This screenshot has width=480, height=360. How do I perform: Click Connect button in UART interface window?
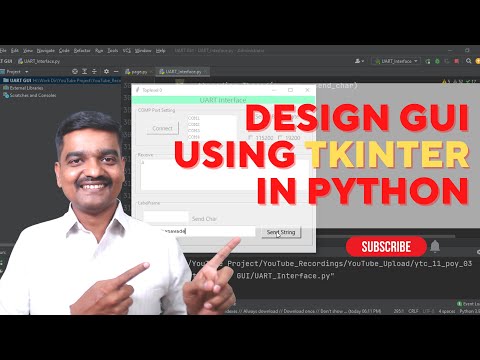(x=162, y=128)
